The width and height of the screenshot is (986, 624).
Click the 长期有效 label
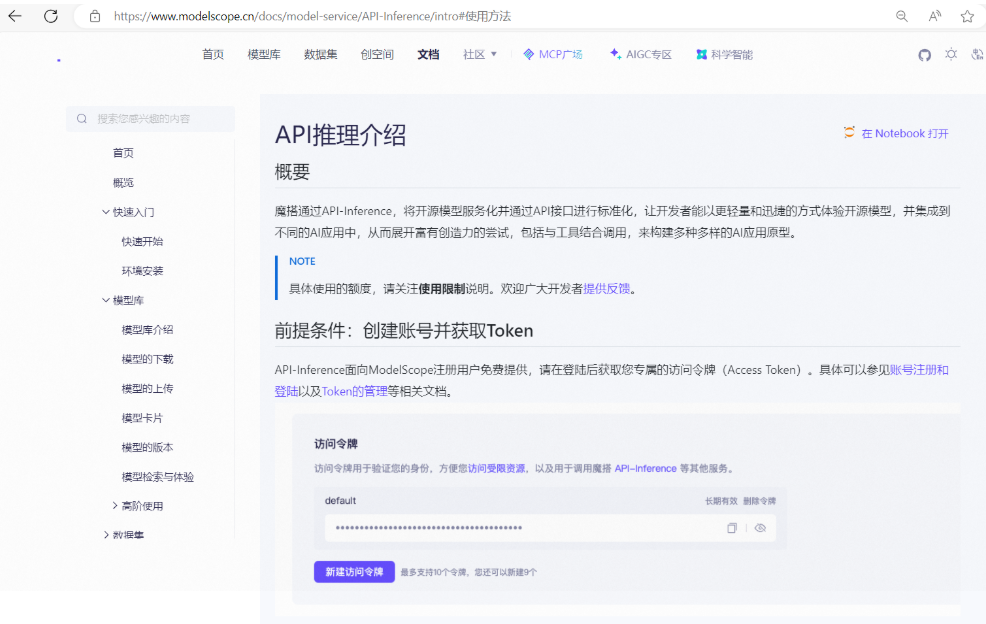click(721, 501)
